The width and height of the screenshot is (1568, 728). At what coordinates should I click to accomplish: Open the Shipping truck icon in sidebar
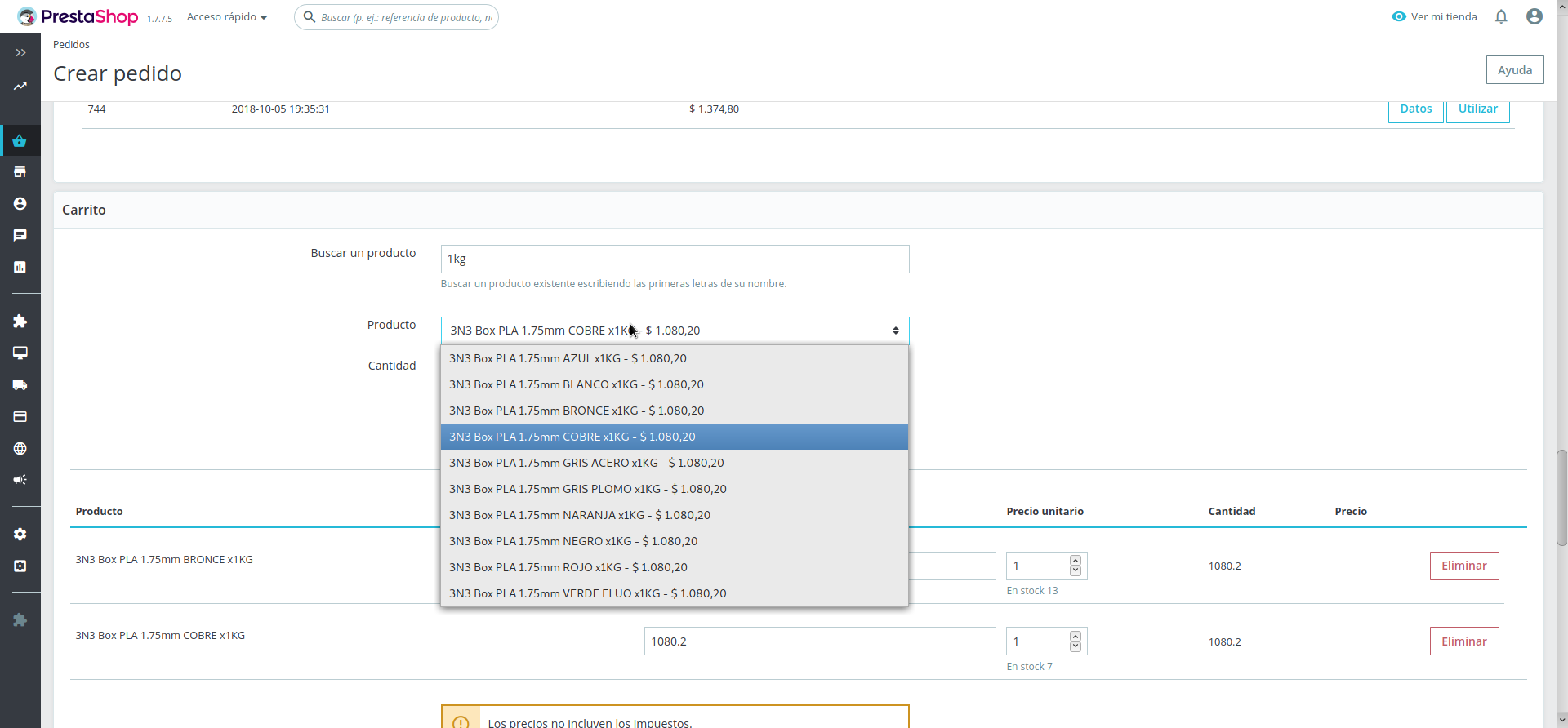coord(20,384)
